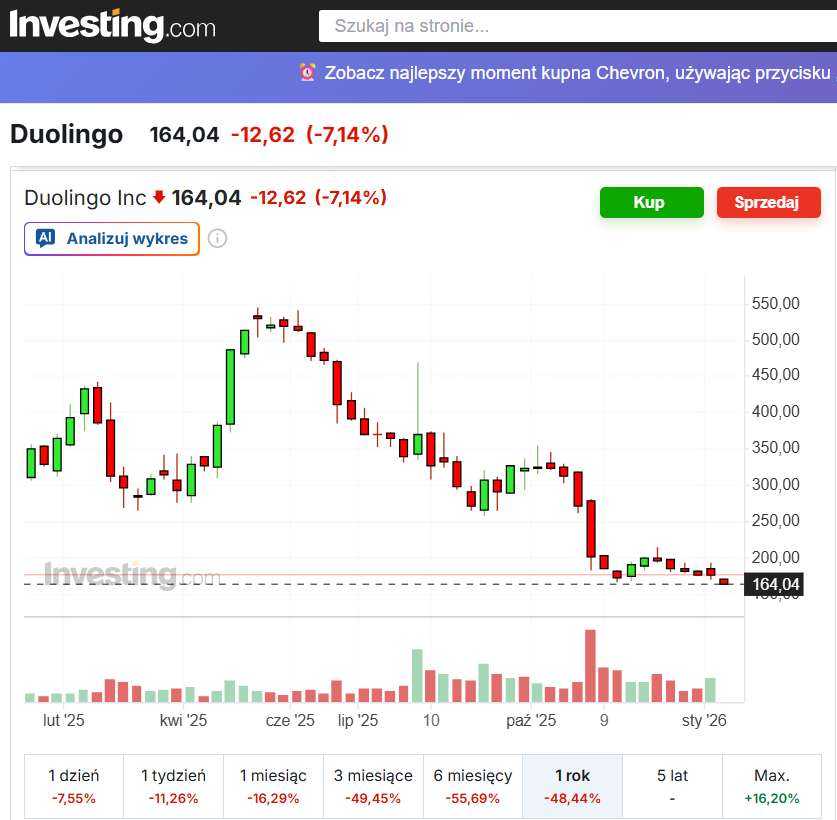Click the 'Duolingo Inc' chart title
This screenshot has height=820, width=837.
(x=85, y=198)
